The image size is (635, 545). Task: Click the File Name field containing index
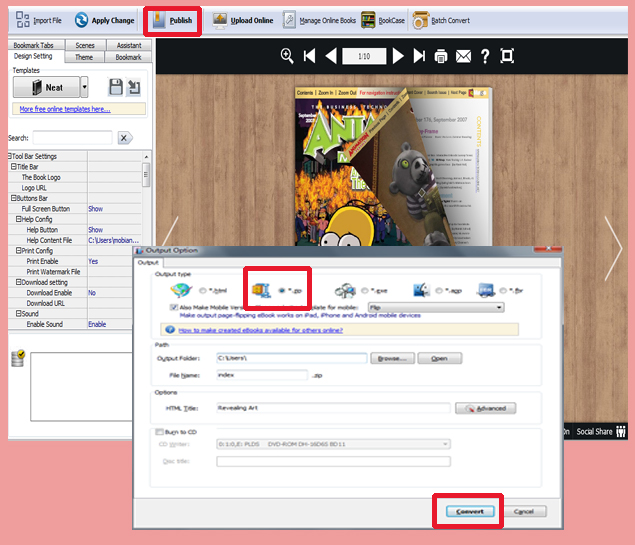[262, 375]
